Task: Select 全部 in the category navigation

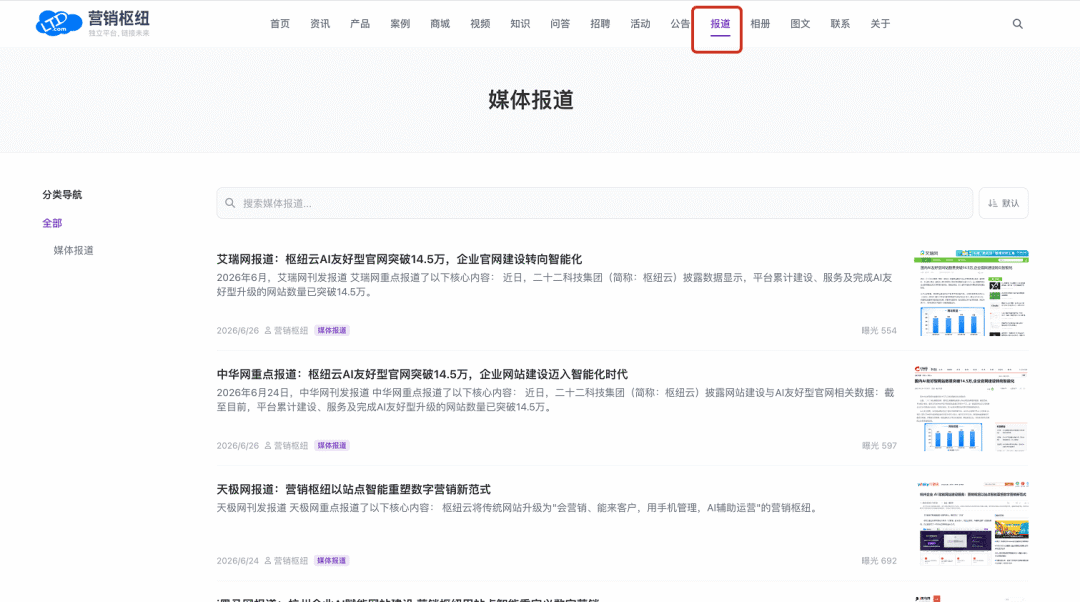Action: click(x=52, y=223)
